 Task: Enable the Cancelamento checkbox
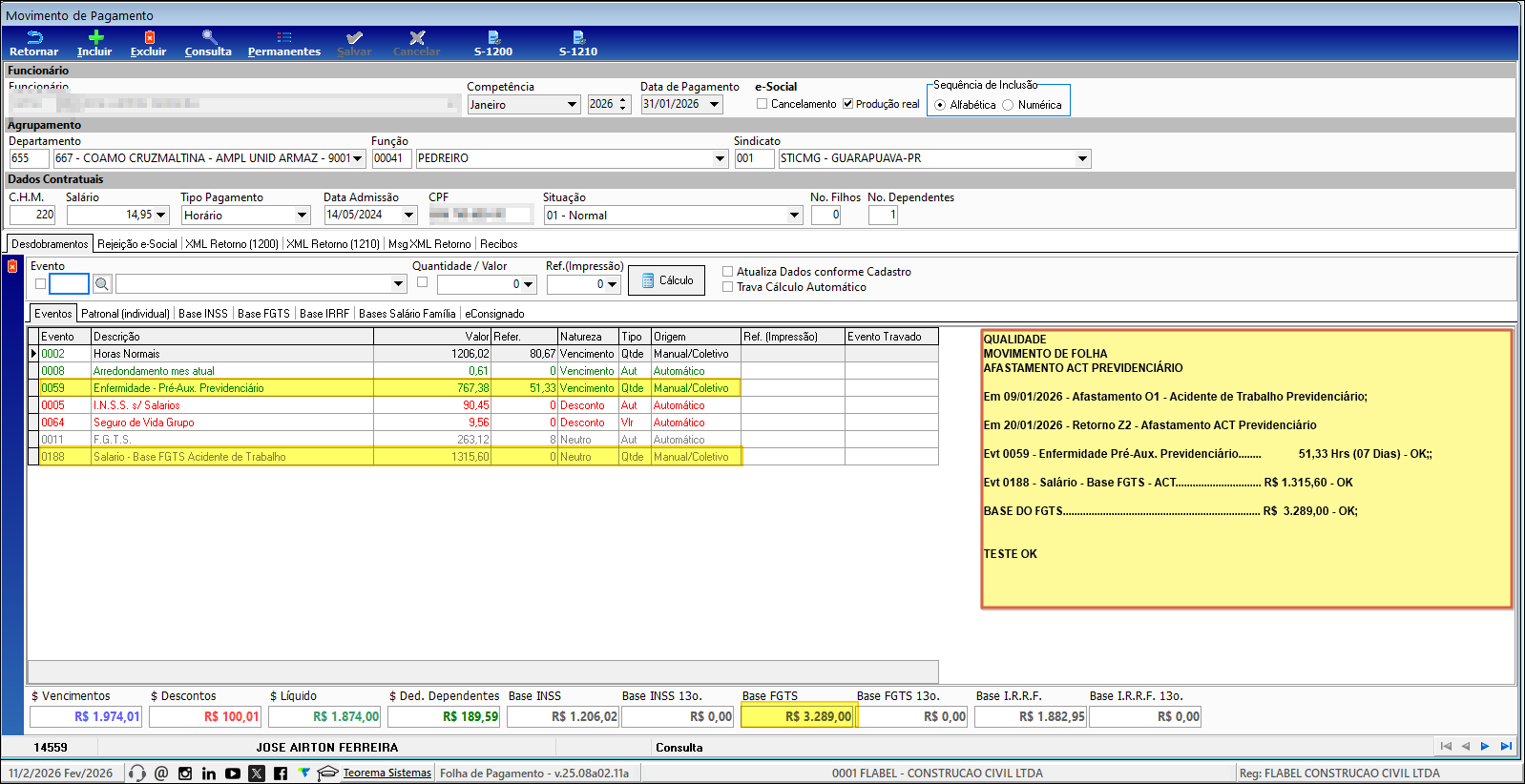pos(762,104)
